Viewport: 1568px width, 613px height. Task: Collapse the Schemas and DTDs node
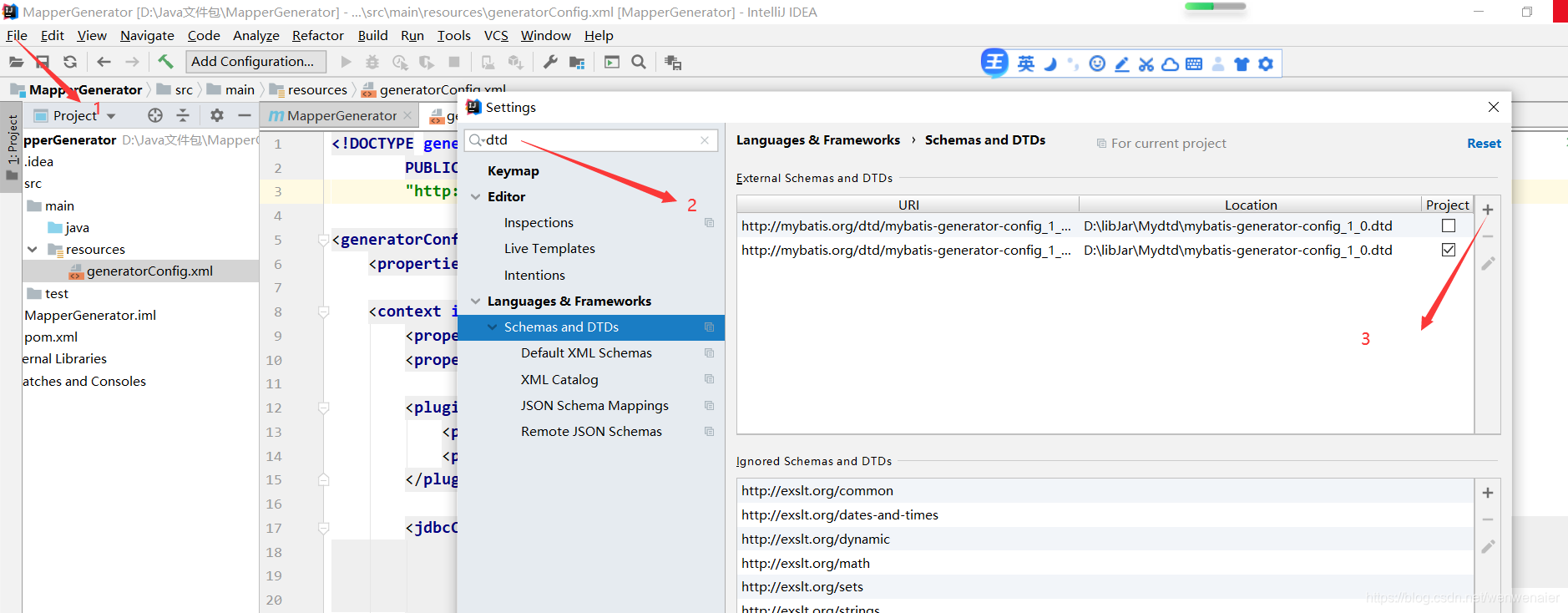[x=493, y=327]
